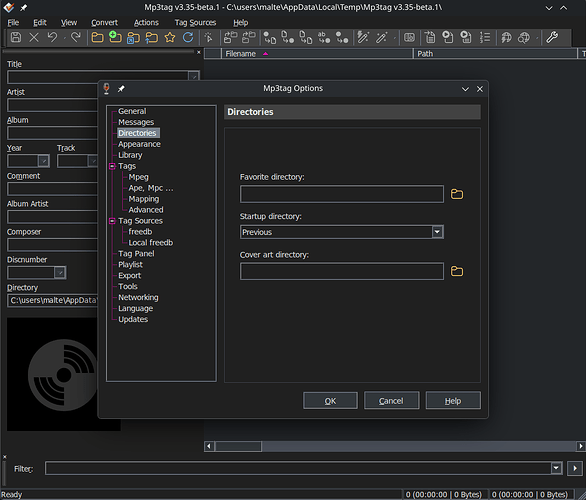
Task: Click the Undo arrow in the toolbar
Action: pyautogui.click(x=52, y=37)
